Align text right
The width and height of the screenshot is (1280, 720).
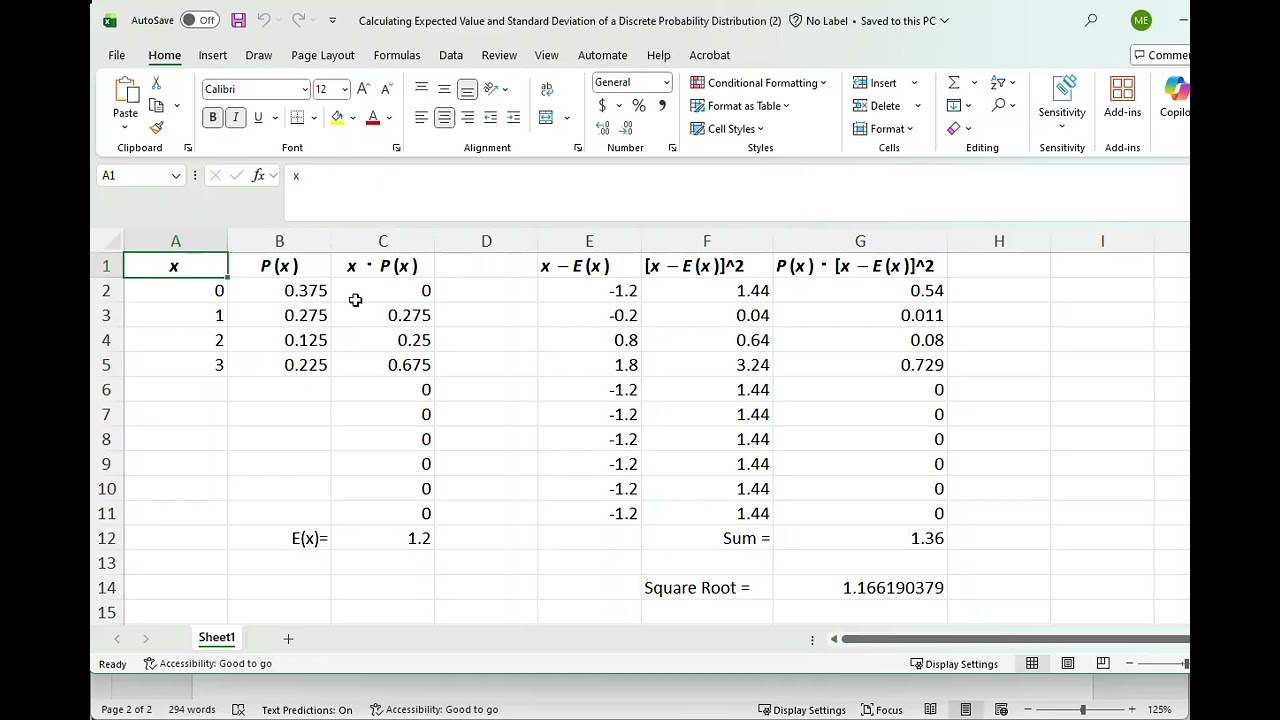(467, 118)
